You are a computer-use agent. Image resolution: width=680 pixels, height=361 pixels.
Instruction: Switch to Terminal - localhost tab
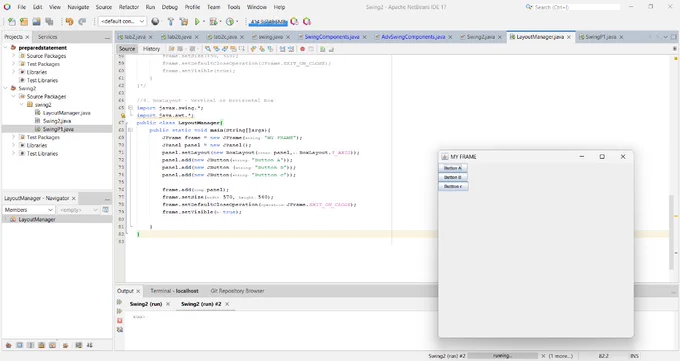[174, 291]
